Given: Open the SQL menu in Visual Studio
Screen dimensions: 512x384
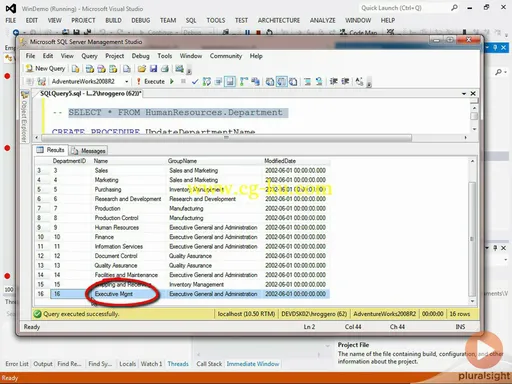Looking at the screenshot, I should [191, 21].
